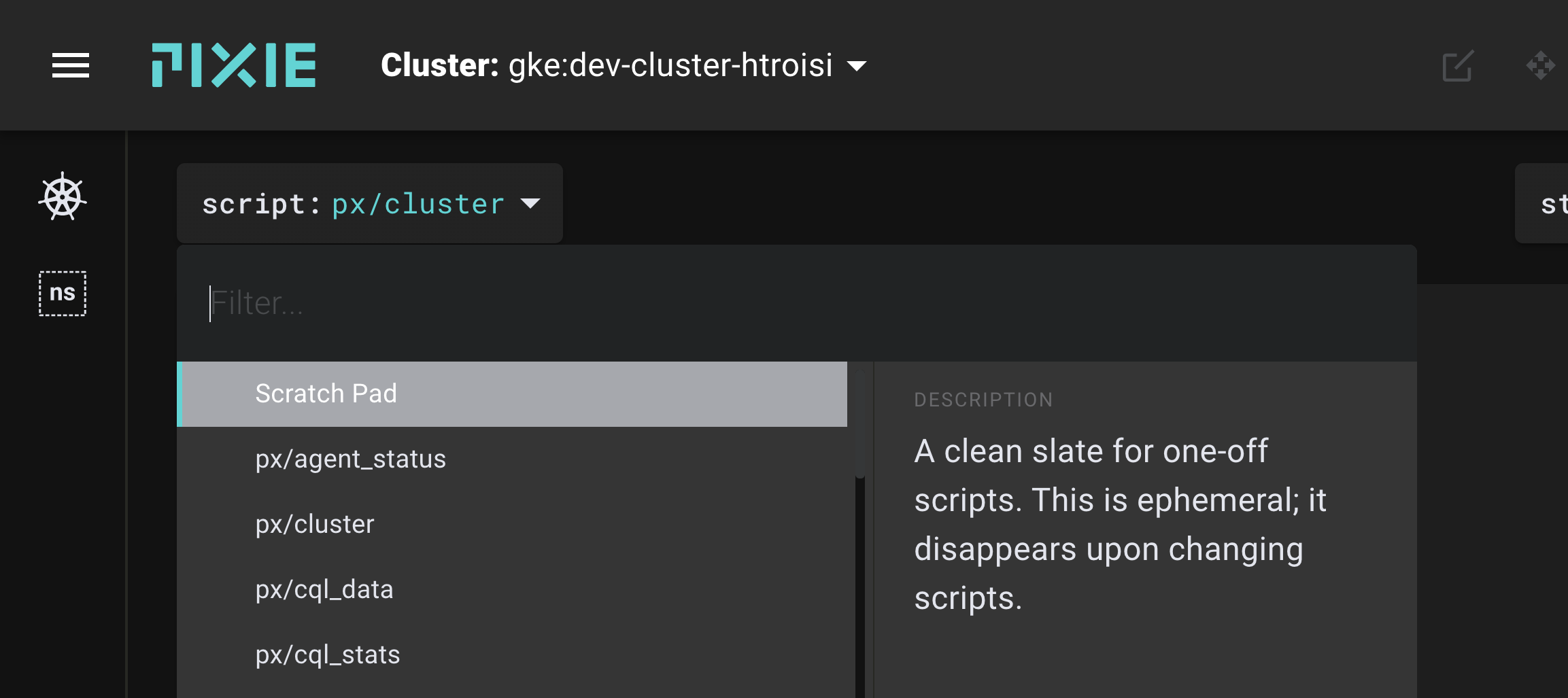1568x698 pixels.
Task: Focus the Filter text field
Action: click(796, 303)
